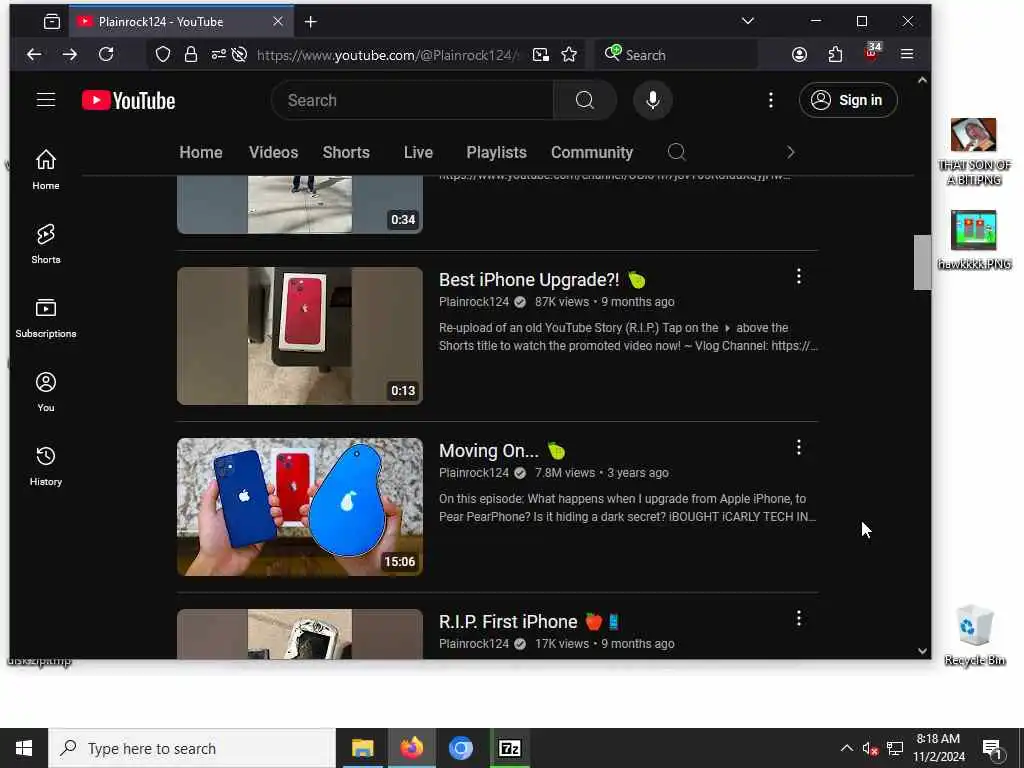The image size is (1024, 768).
Task: Open the notification center icon
Action: (993, 748)
